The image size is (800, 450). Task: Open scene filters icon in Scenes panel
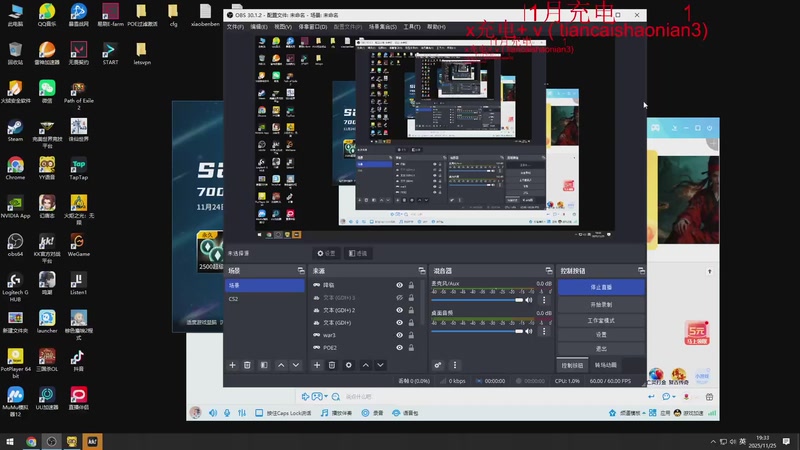tap(264, 365)
